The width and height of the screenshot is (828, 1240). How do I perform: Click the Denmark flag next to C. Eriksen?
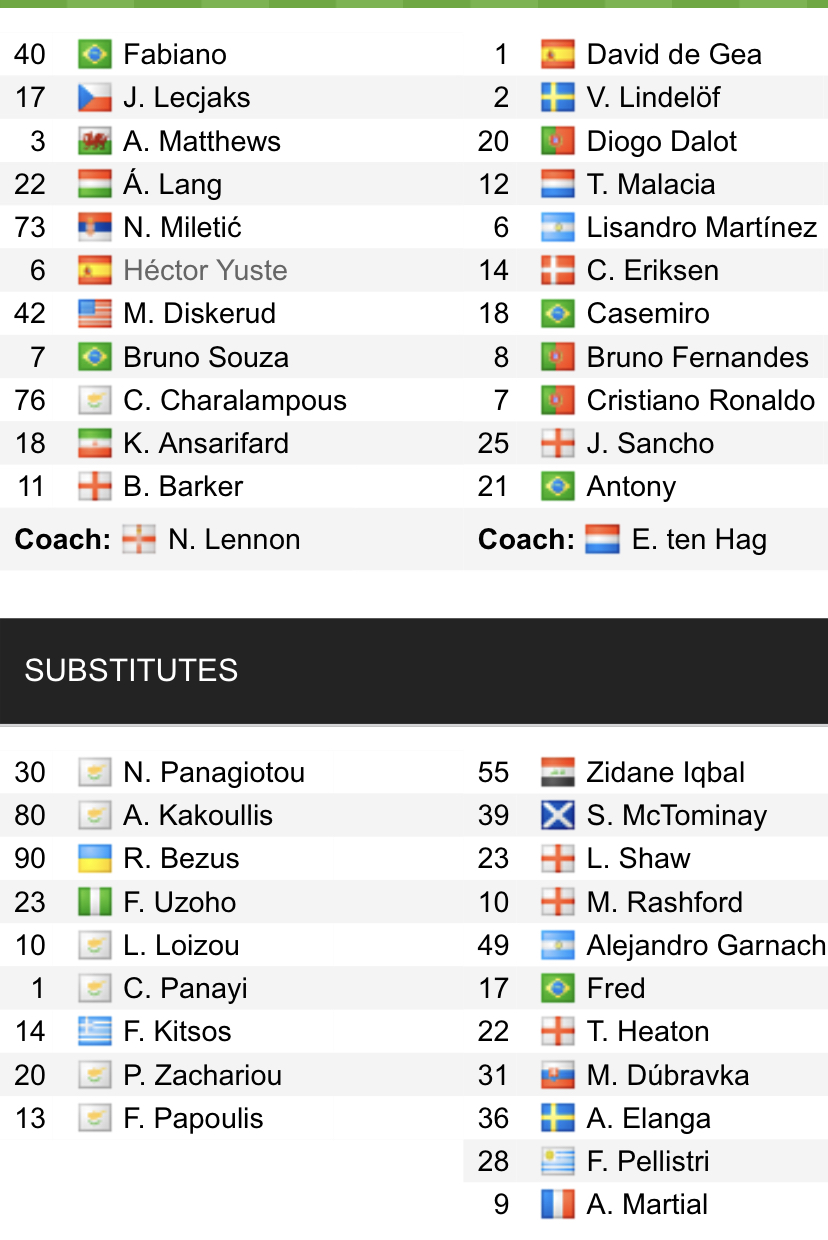tap(557, 270)
